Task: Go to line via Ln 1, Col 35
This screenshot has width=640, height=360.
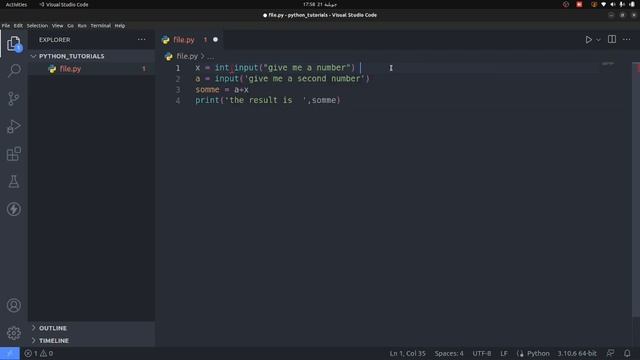Action: click(x=407, y=353)
